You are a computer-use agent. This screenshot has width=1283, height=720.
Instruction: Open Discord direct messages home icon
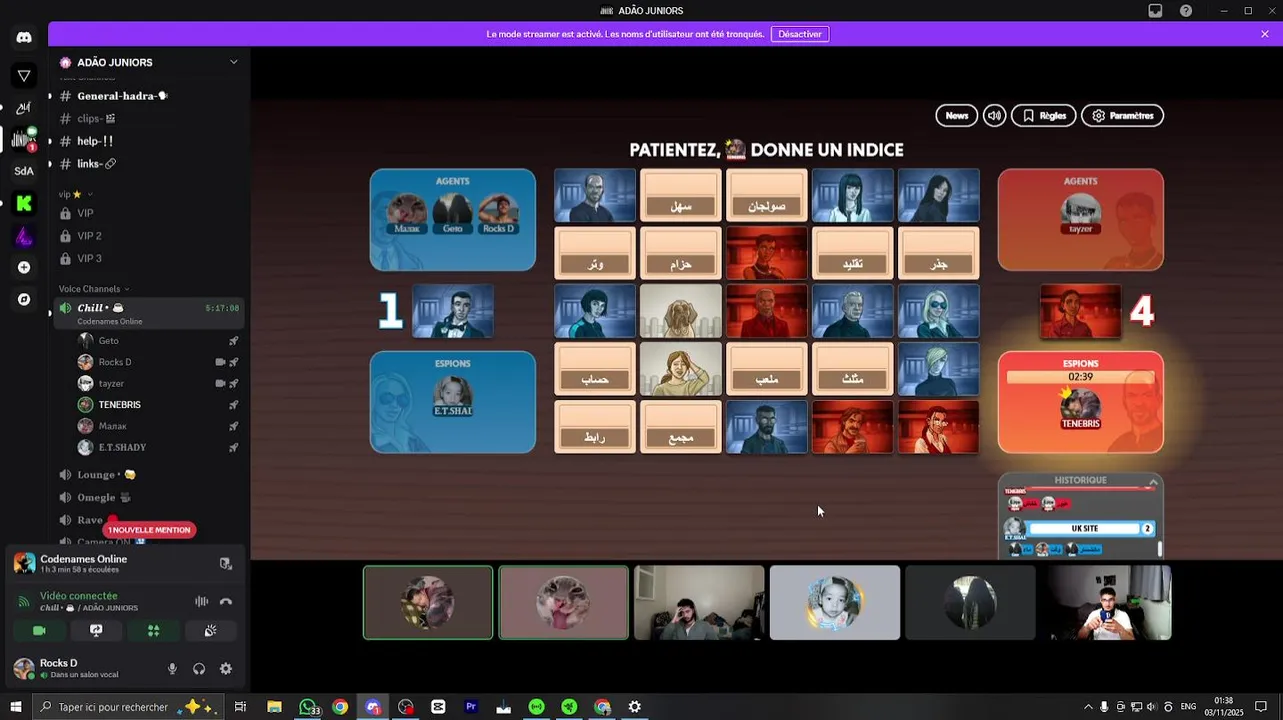[x=24, y=38]
